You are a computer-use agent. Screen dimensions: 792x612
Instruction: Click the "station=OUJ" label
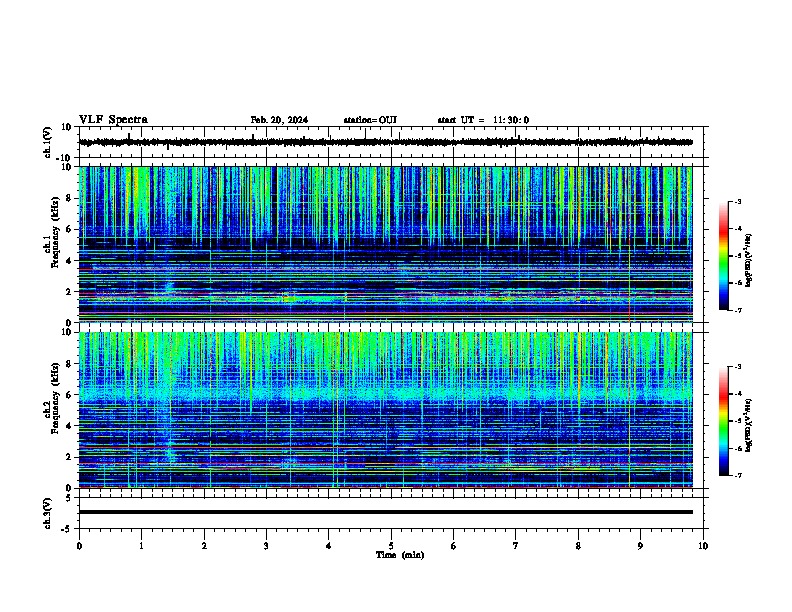370,120
